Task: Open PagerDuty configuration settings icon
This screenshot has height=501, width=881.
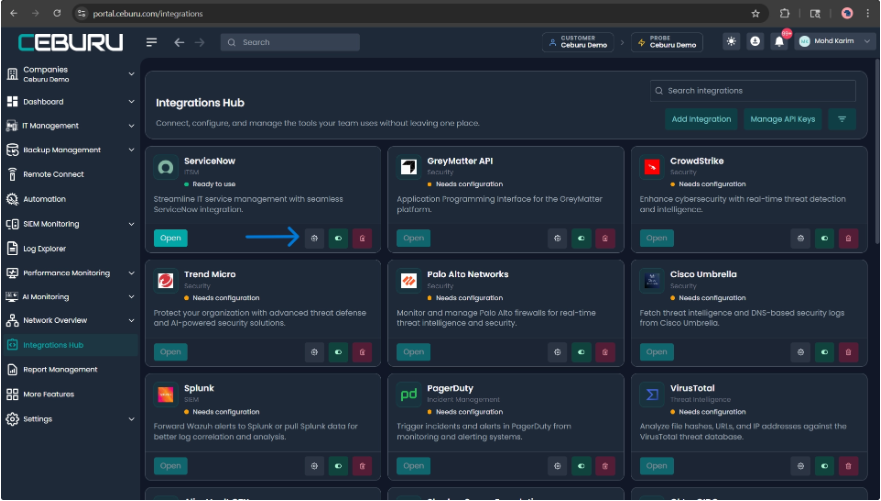Action: click(557, 466)
